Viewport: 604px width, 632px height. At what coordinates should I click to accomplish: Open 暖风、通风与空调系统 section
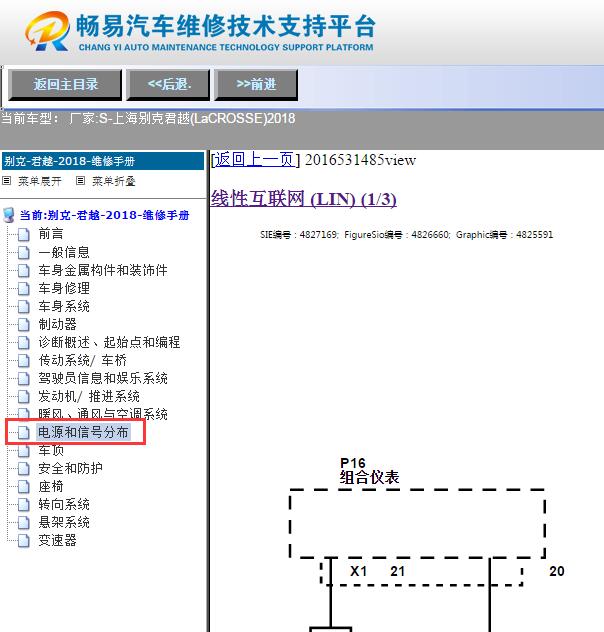(103, 414)
